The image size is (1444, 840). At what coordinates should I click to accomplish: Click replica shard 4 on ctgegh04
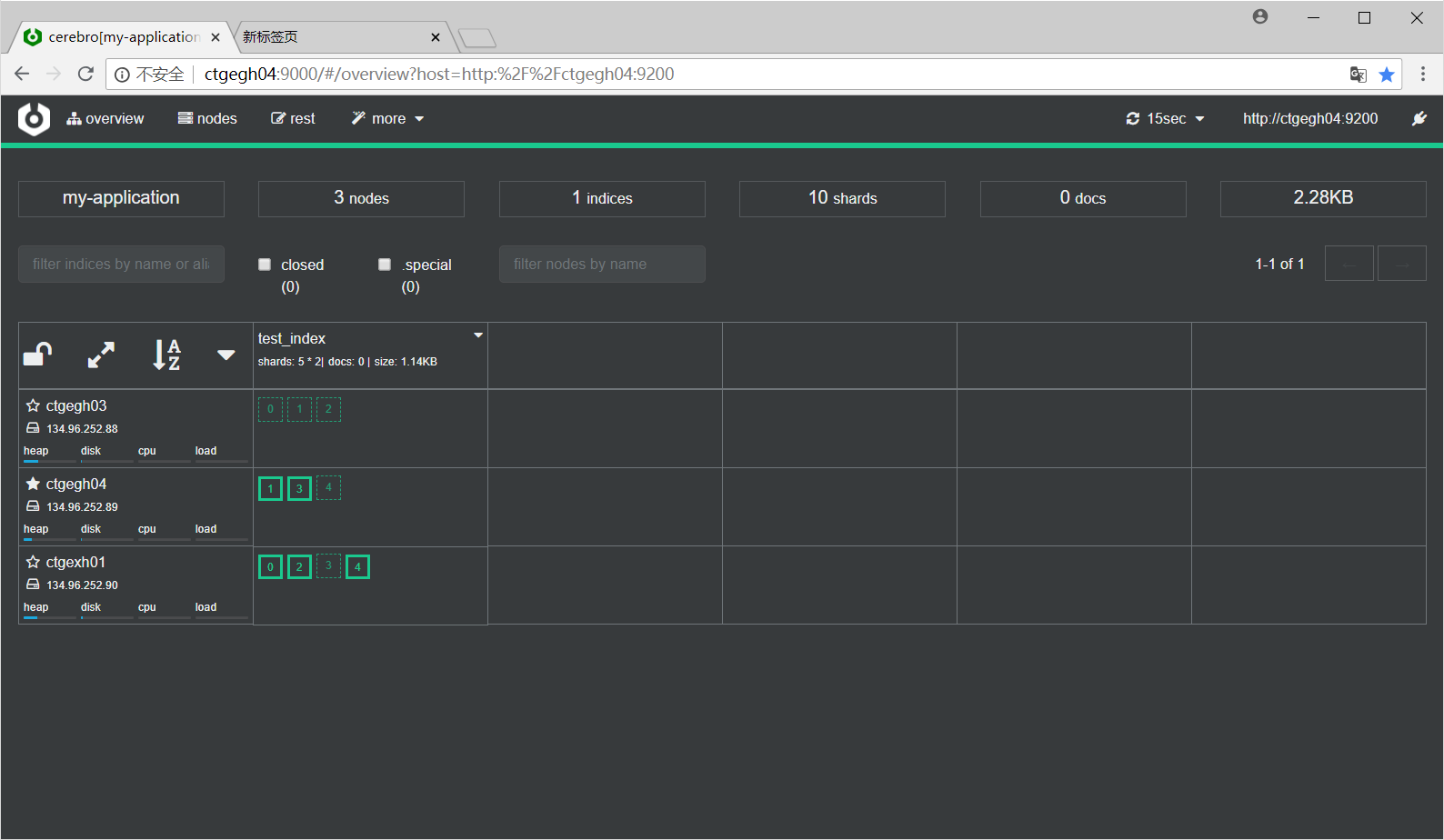328,487
